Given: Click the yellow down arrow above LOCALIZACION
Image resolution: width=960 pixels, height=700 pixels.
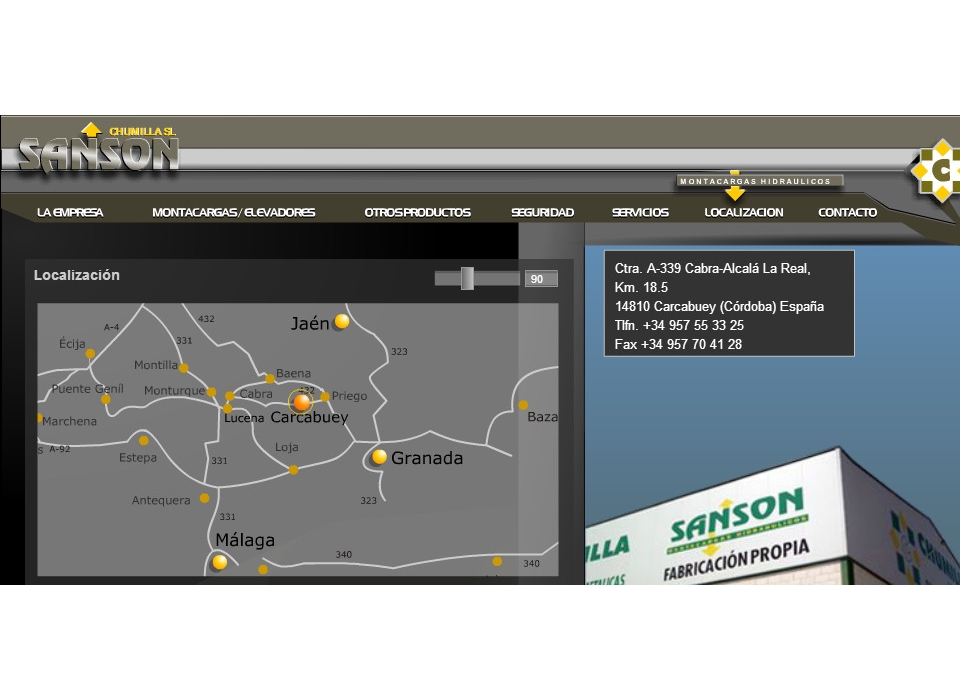Looking at the screenshot, I should [x=735, y=193].
